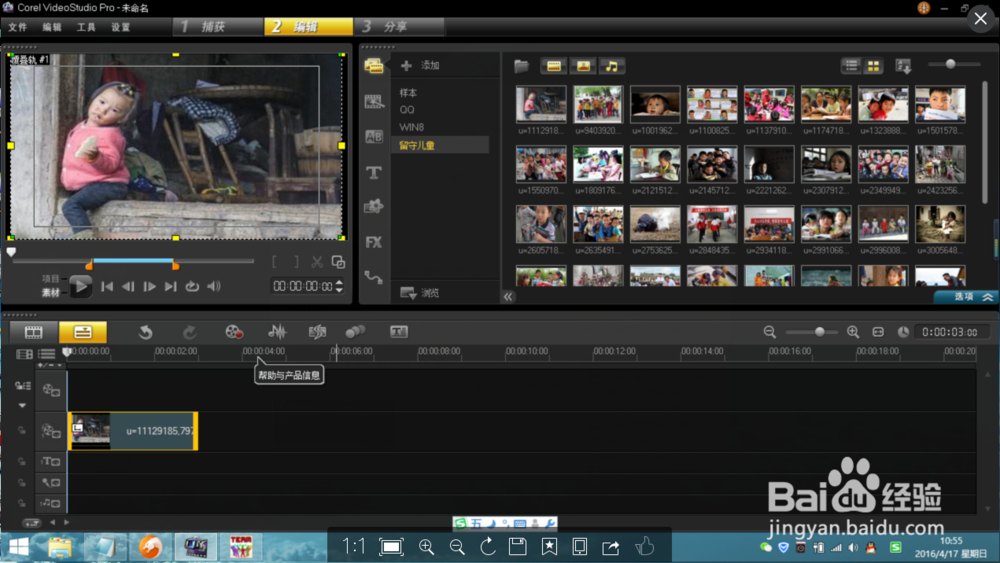Toggle repeat playback
Image resolution: width=1000 pixels, height=563 pixels.
click(192, 286)
